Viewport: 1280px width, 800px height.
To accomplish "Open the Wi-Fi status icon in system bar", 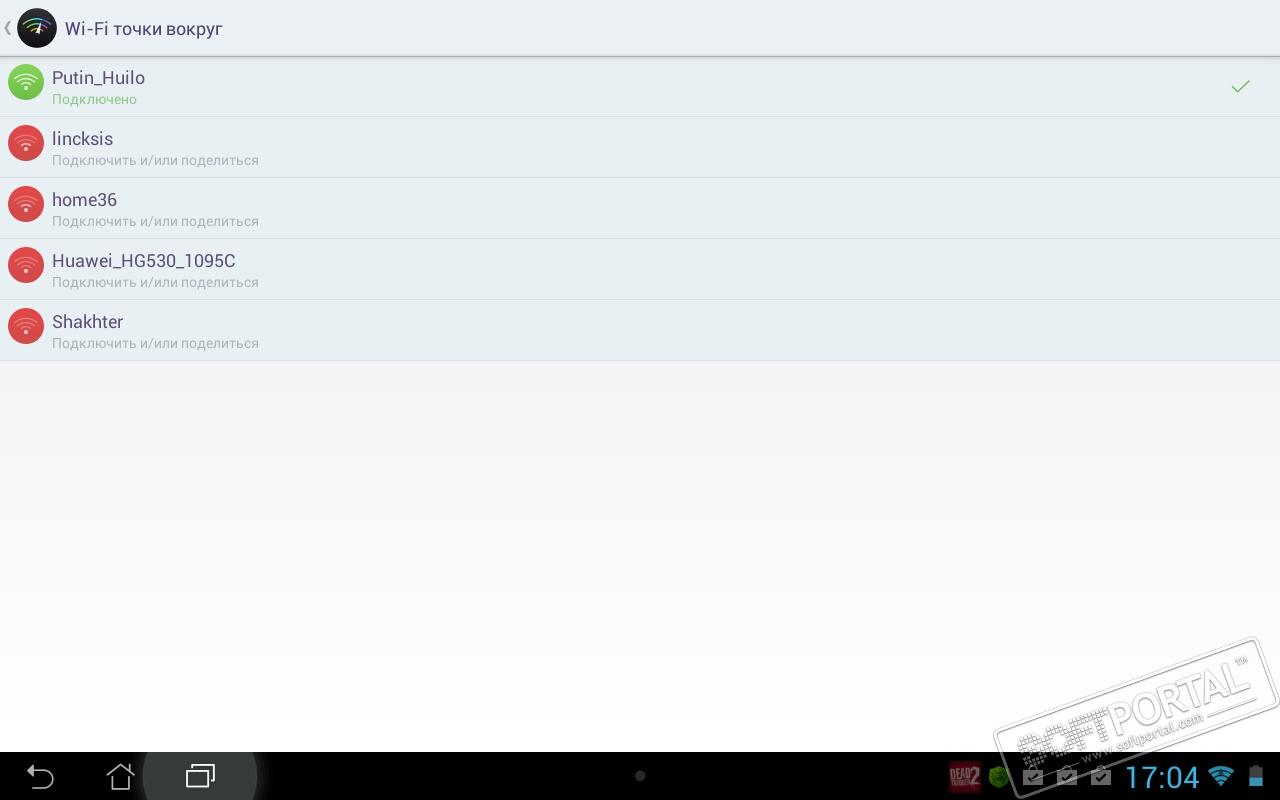I will [x=1220, y=776].
